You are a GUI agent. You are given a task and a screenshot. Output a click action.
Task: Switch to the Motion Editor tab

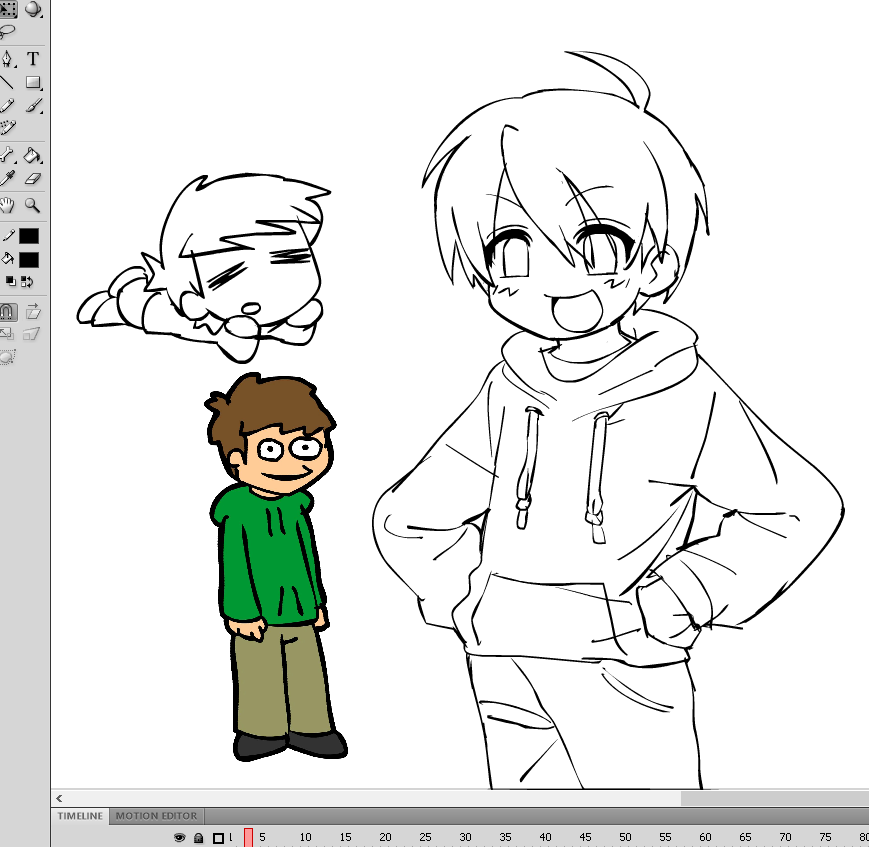[x=156, y=816]
